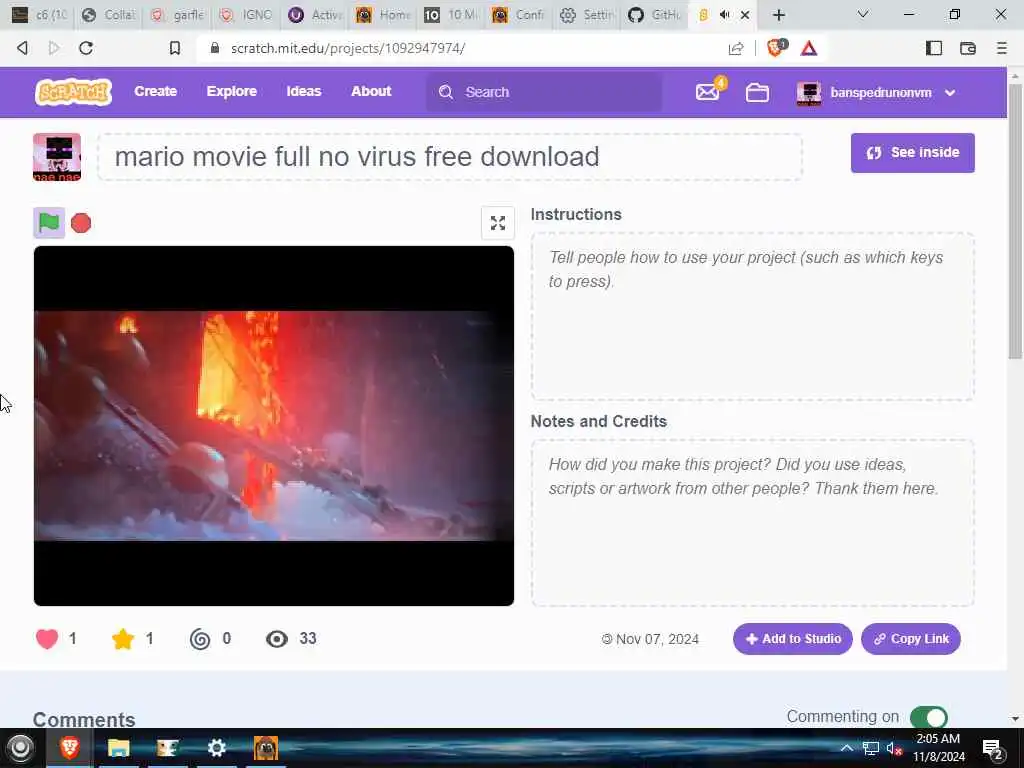Image resolution: width=1024 pixels, height=768 pixels.
Task: Open the Create menu item
Action: [155, 91]
